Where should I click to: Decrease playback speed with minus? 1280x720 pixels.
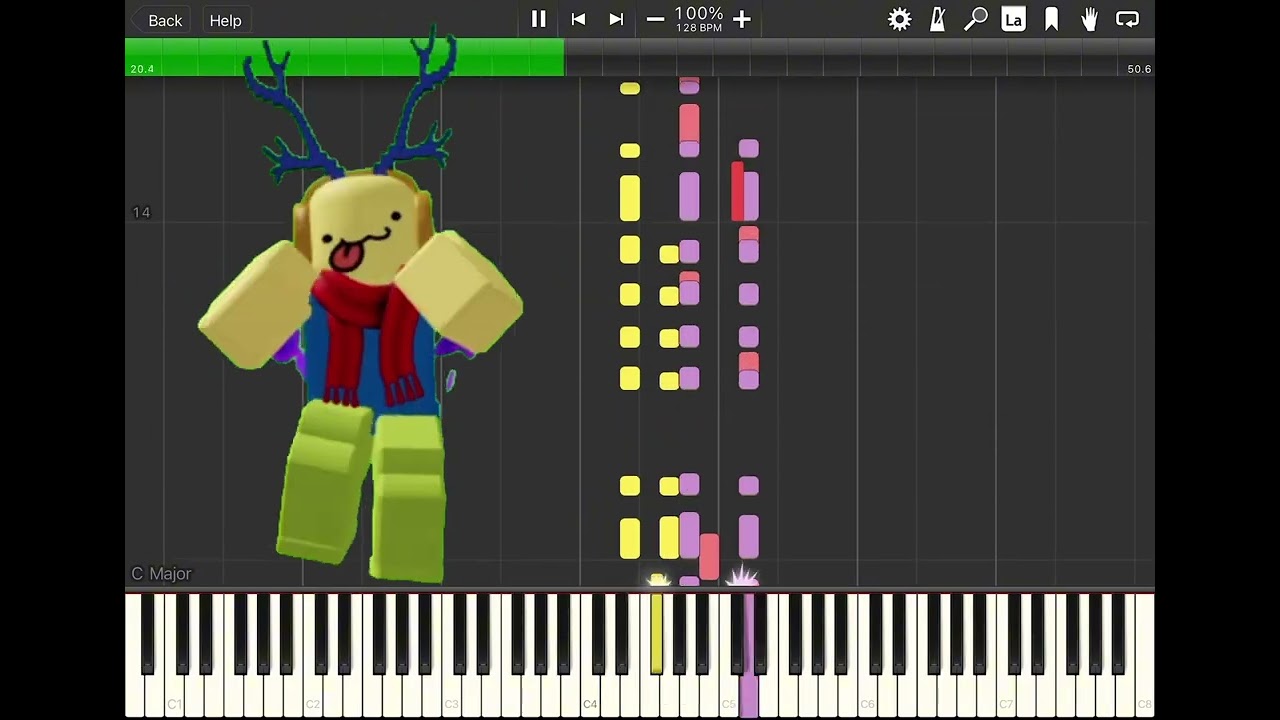coord(655,19)
